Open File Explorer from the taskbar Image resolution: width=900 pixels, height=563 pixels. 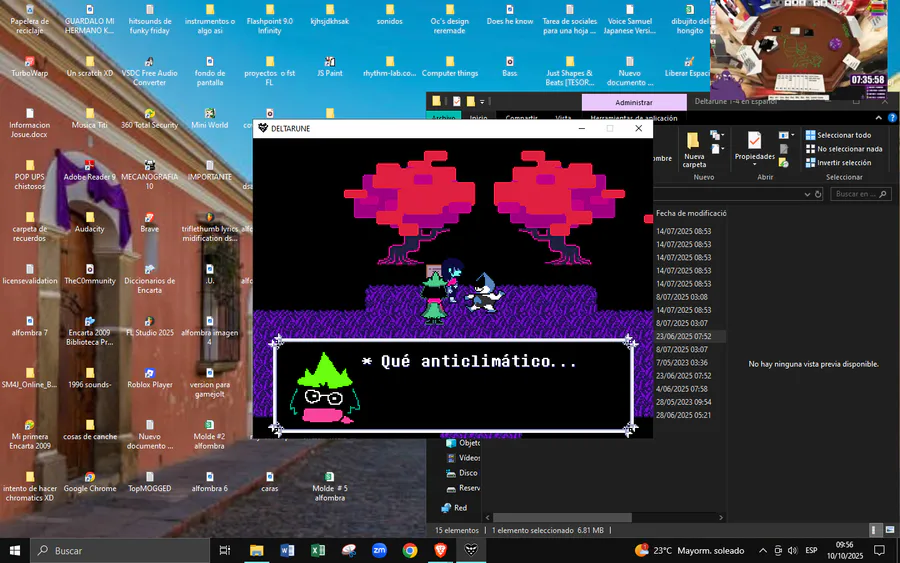pos(256,550)
